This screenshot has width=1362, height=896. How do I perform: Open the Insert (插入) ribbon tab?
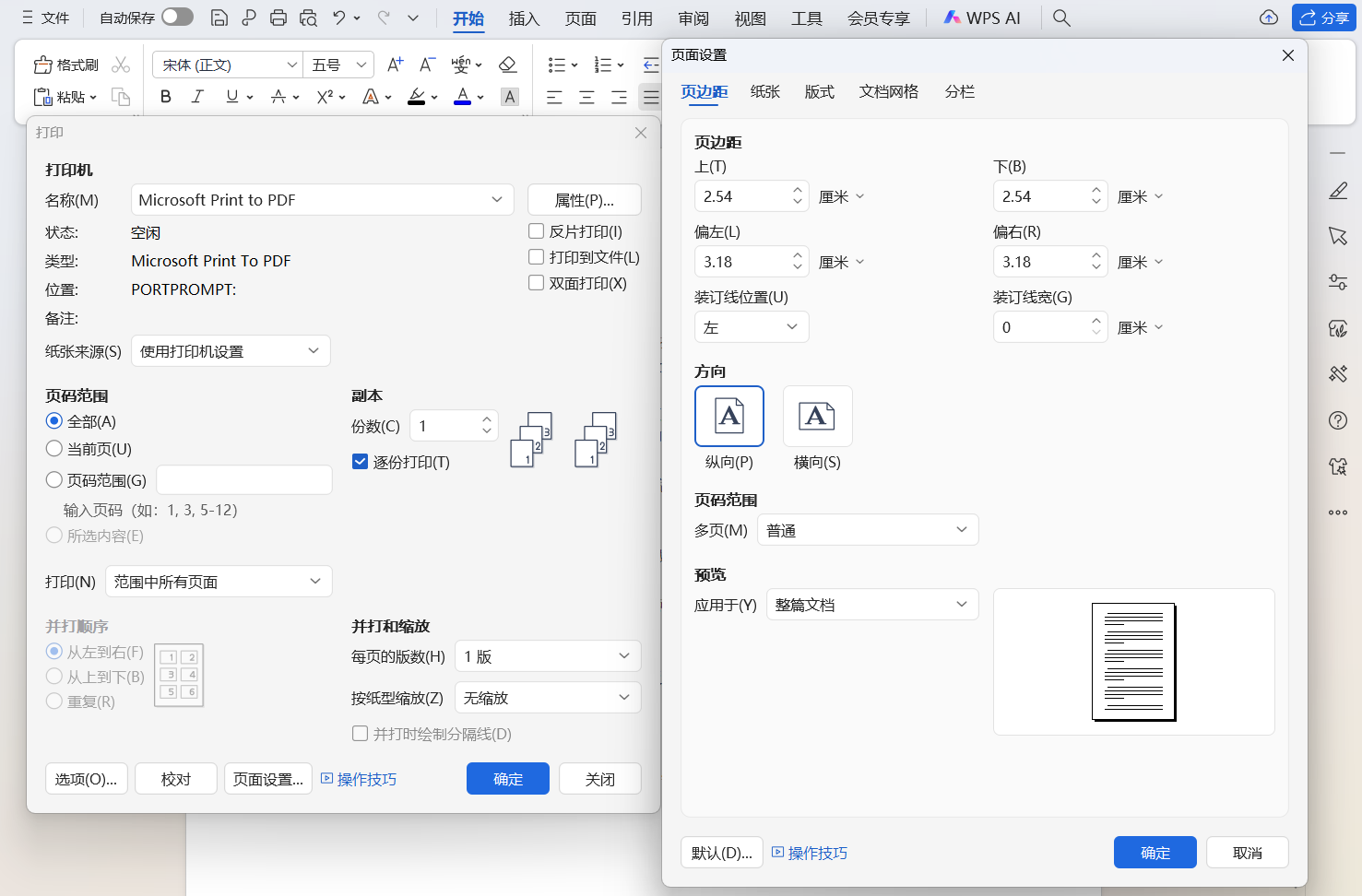[524, 18]
